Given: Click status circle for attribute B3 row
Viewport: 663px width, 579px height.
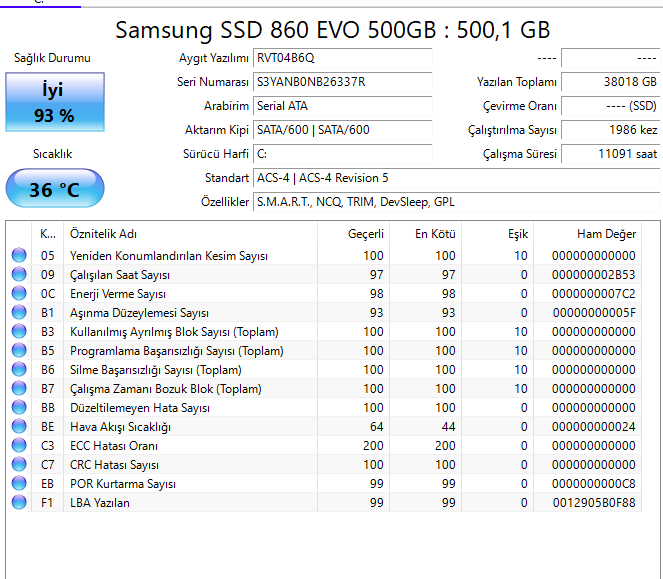Looking at the screenshot, I should 19,332.
